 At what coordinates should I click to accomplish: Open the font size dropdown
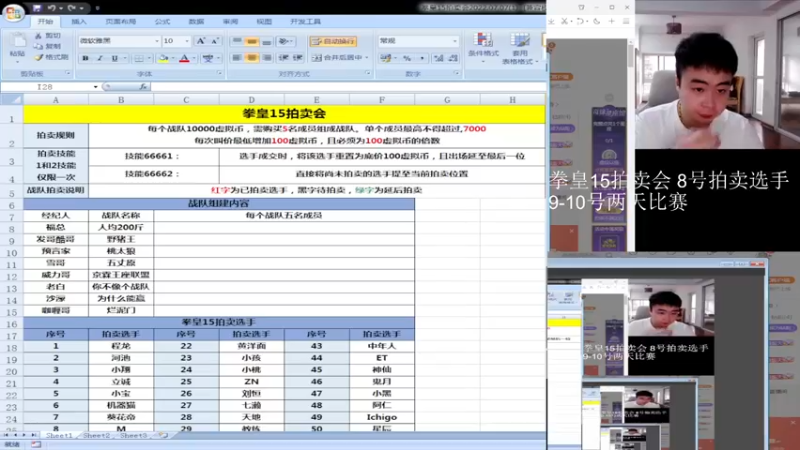[x=187, y=41]
